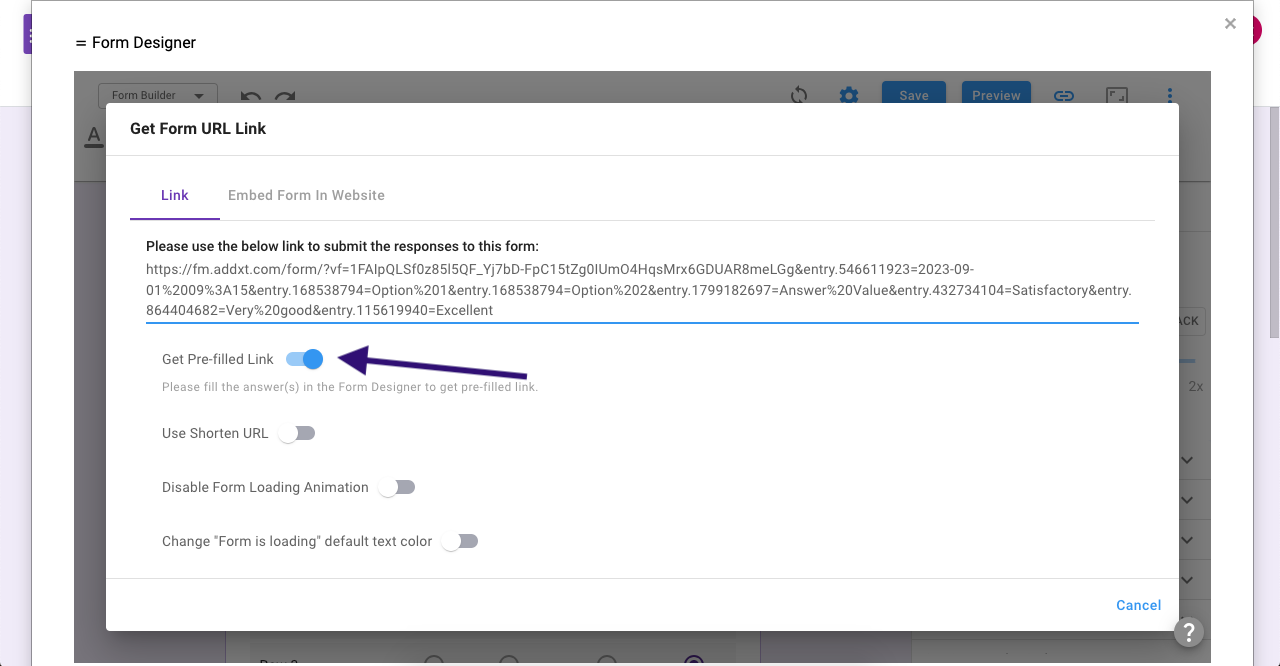Click Cancel in the URL dialog
Viewport: 1280px width, 666px height.
click(x=1139, y=605)
